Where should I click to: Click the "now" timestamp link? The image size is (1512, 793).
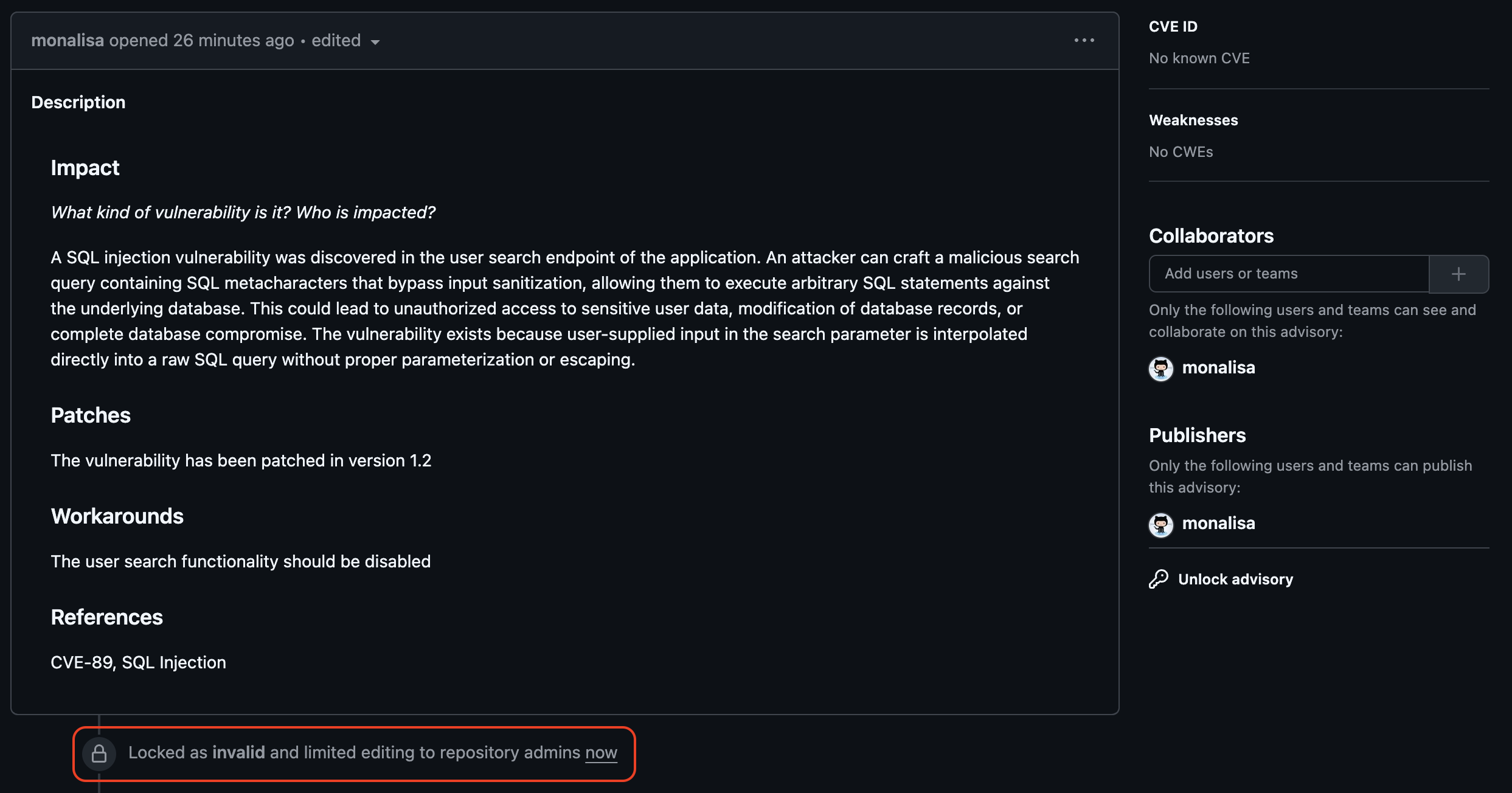[x=601, y=753]
